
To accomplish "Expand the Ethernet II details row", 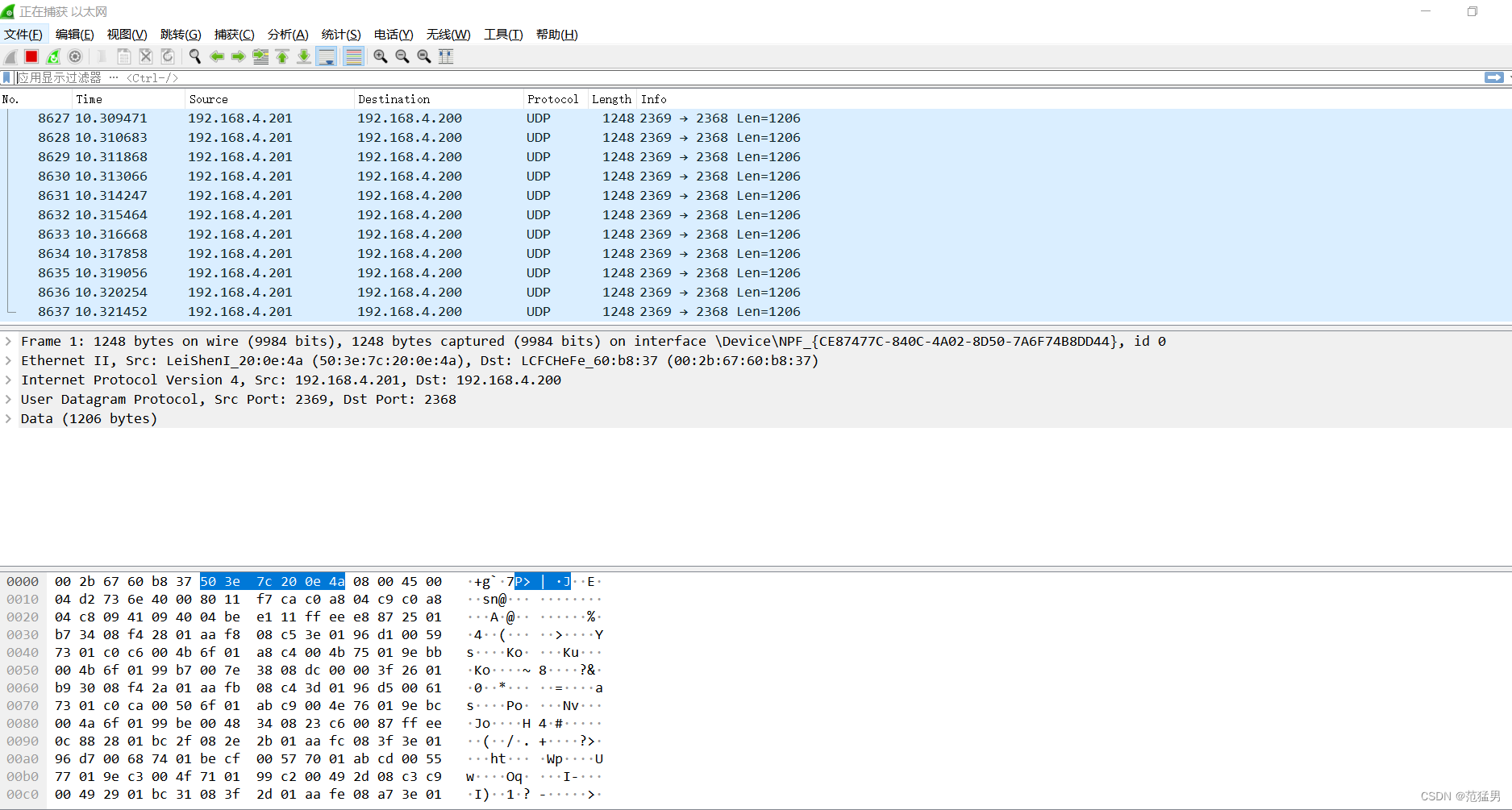I will [8, 361].
